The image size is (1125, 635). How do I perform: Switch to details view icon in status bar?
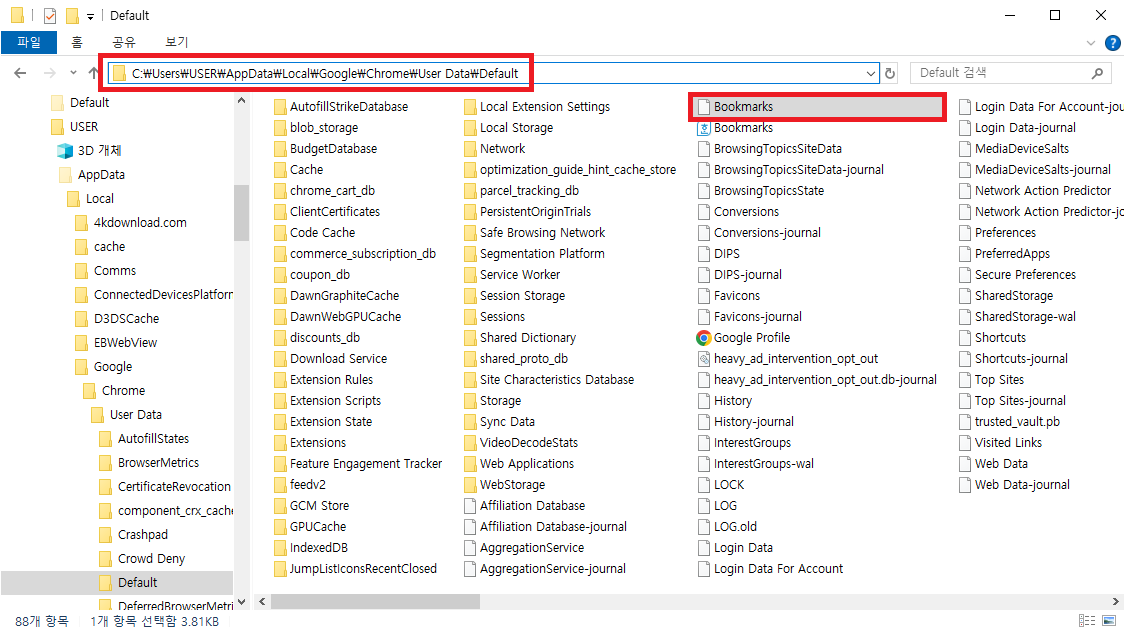pos(1087,621)
